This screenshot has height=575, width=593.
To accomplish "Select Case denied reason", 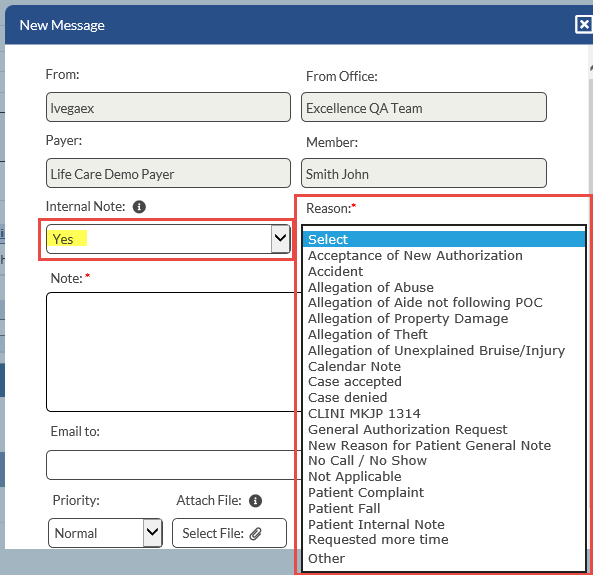I will (x=444, y=398).
